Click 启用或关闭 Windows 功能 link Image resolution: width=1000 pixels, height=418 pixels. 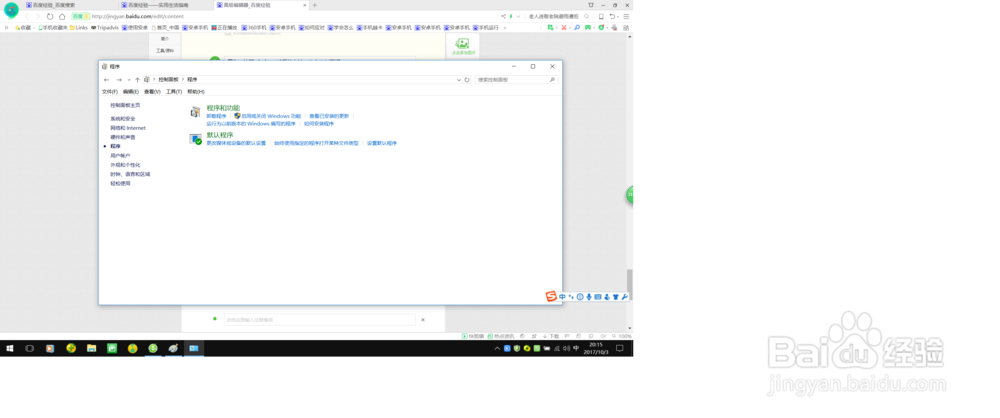(x=271, y=116)
